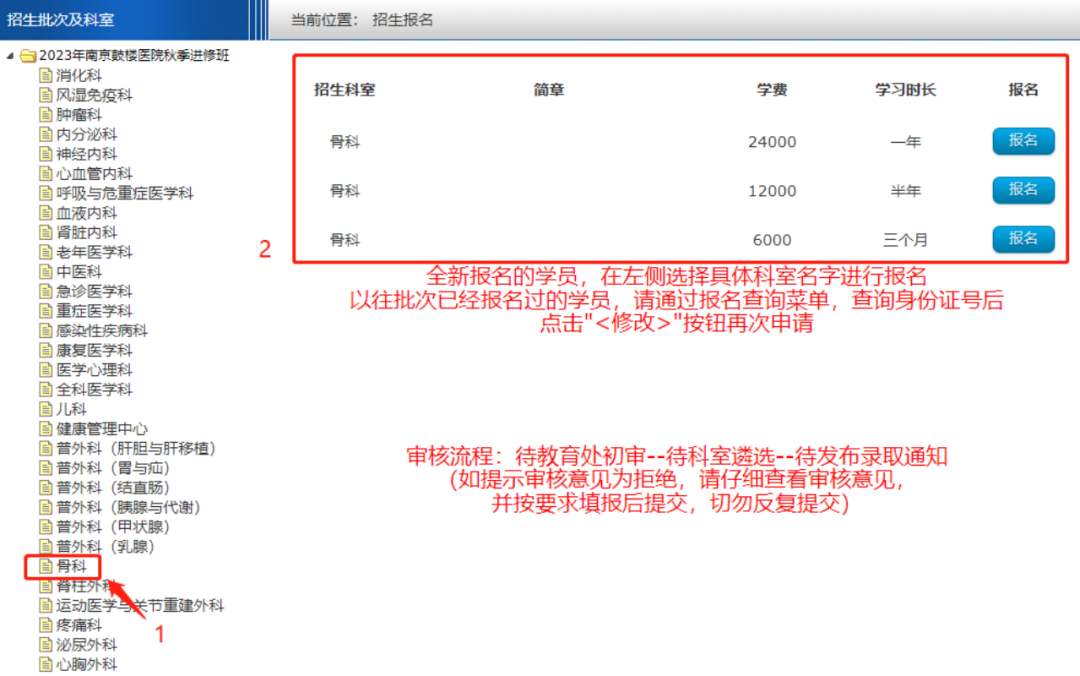
Task: Click 报名 button for 12000 半年 course
Action: [x=1023, y=190]
